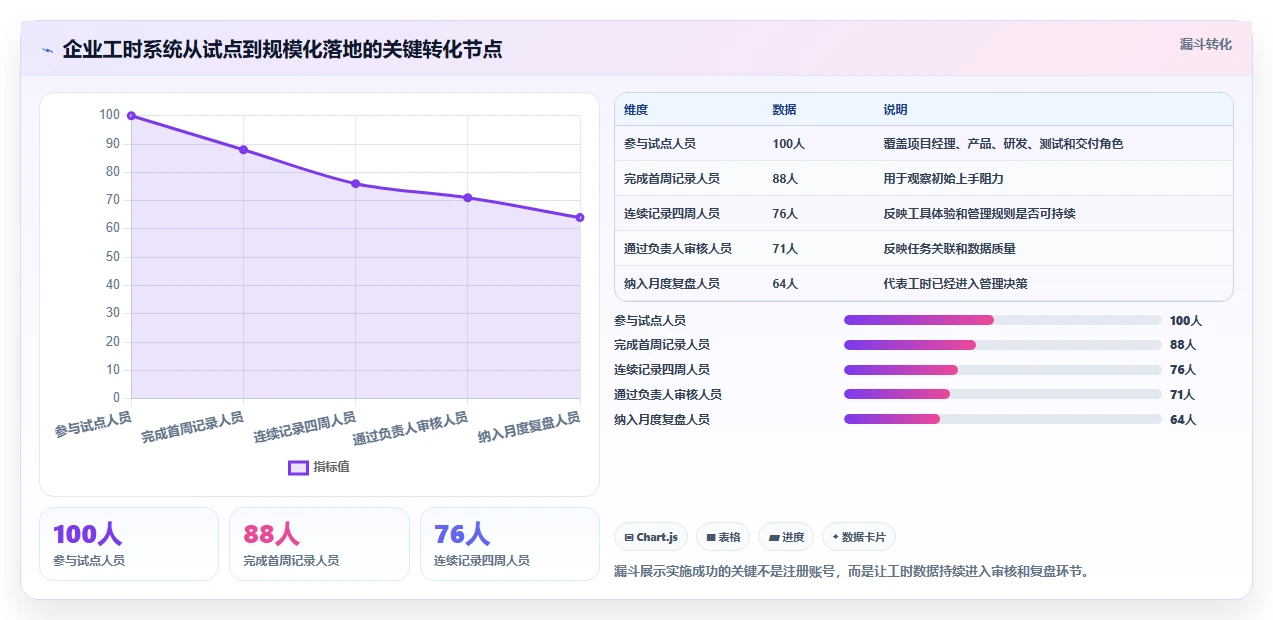Select the 数据卡片 tag chip
1273x620 pixels.
click(859, 537)
